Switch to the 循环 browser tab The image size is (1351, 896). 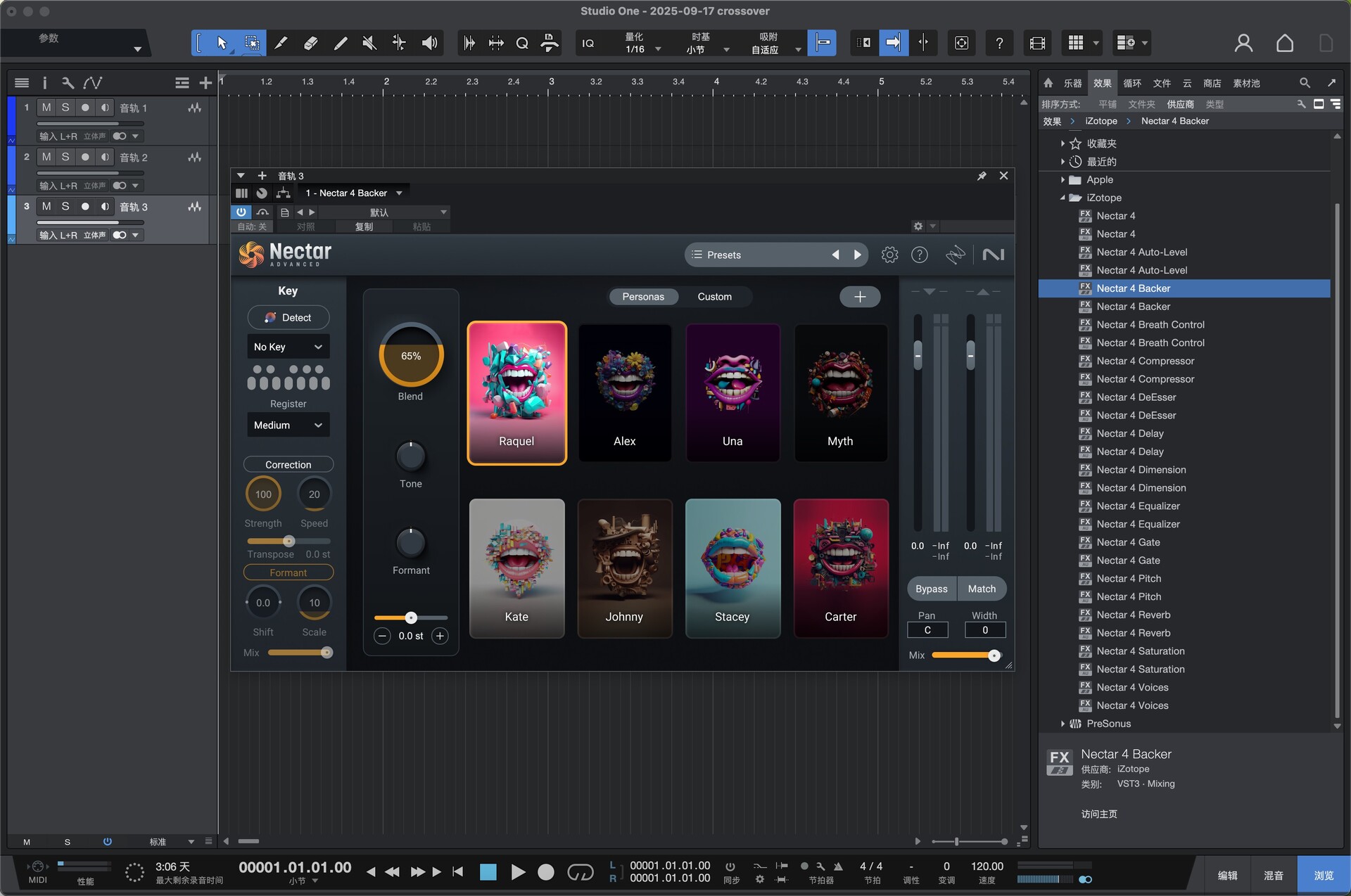[1132, 83]
